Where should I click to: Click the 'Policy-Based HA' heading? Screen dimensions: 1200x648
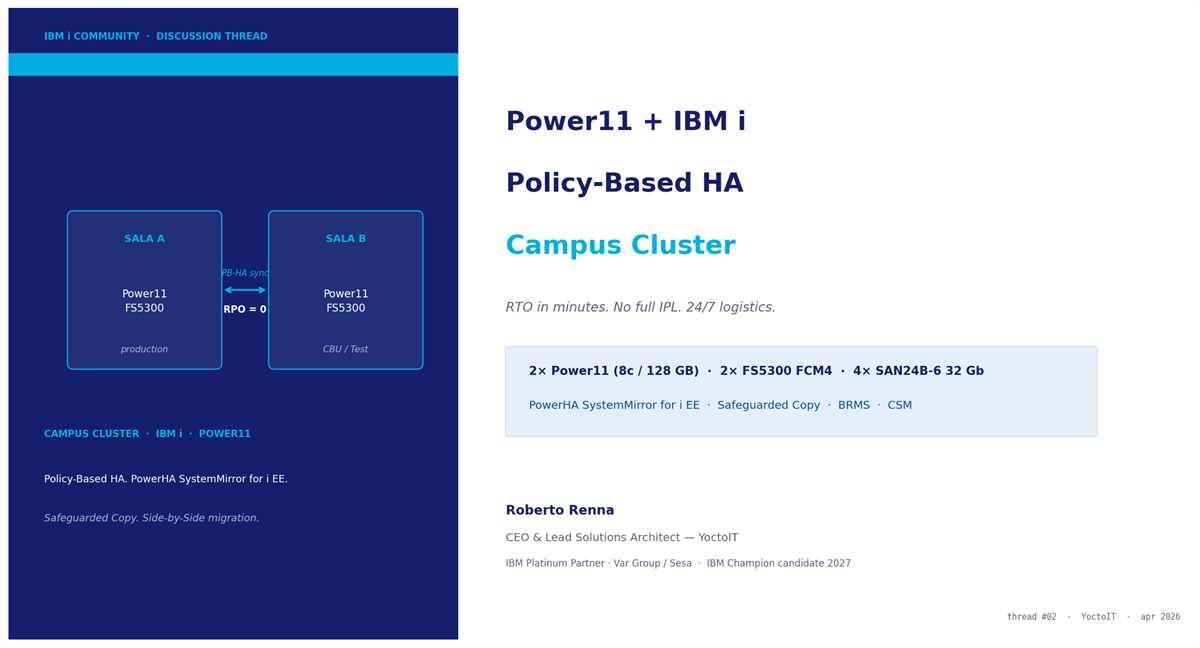tap(624, 184)
